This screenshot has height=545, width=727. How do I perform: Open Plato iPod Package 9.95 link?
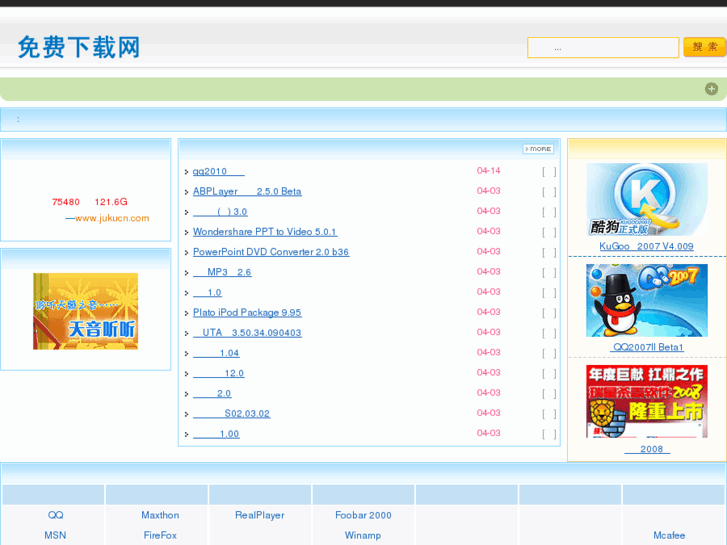(x=247, y=313)
